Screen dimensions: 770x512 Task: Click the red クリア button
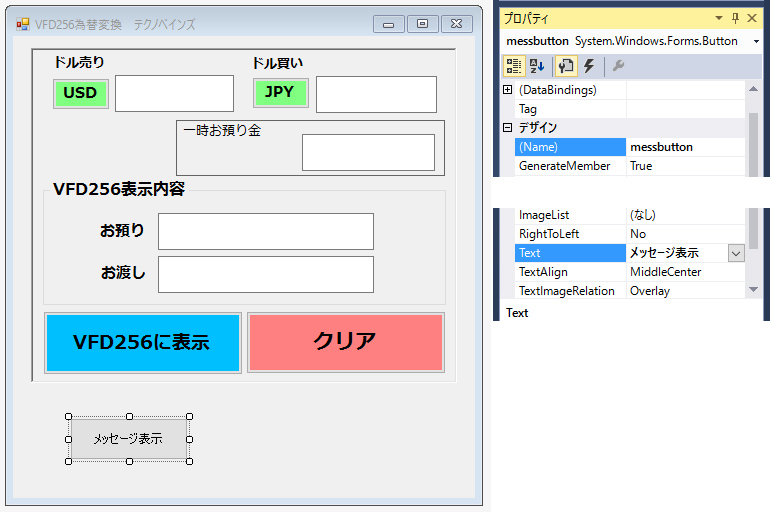(x=346, y=343)
